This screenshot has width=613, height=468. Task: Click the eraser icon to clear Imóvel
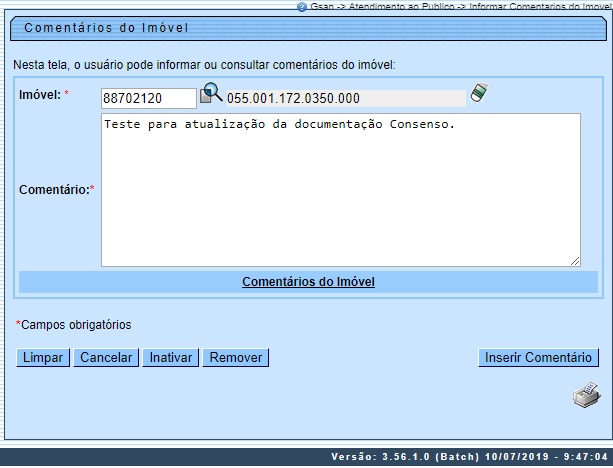(479, 94)
